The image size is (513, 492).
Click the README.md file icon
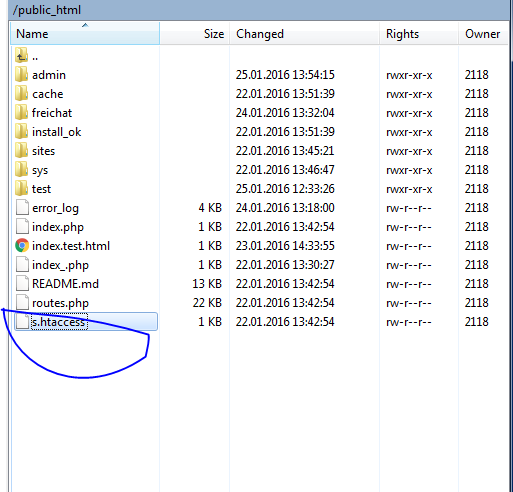[22, 283]
